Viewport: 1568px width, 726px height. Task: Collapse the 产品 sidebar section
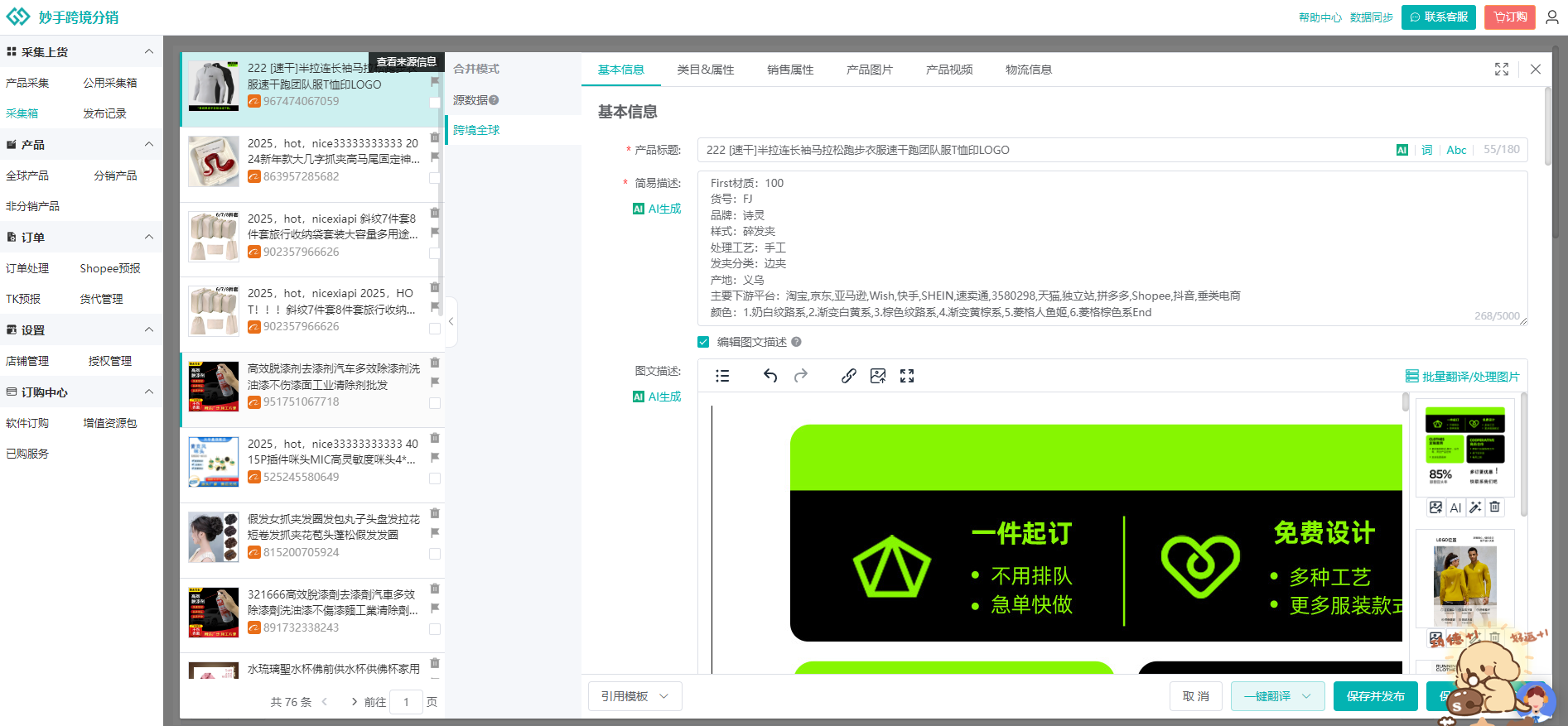pos(149,144)
